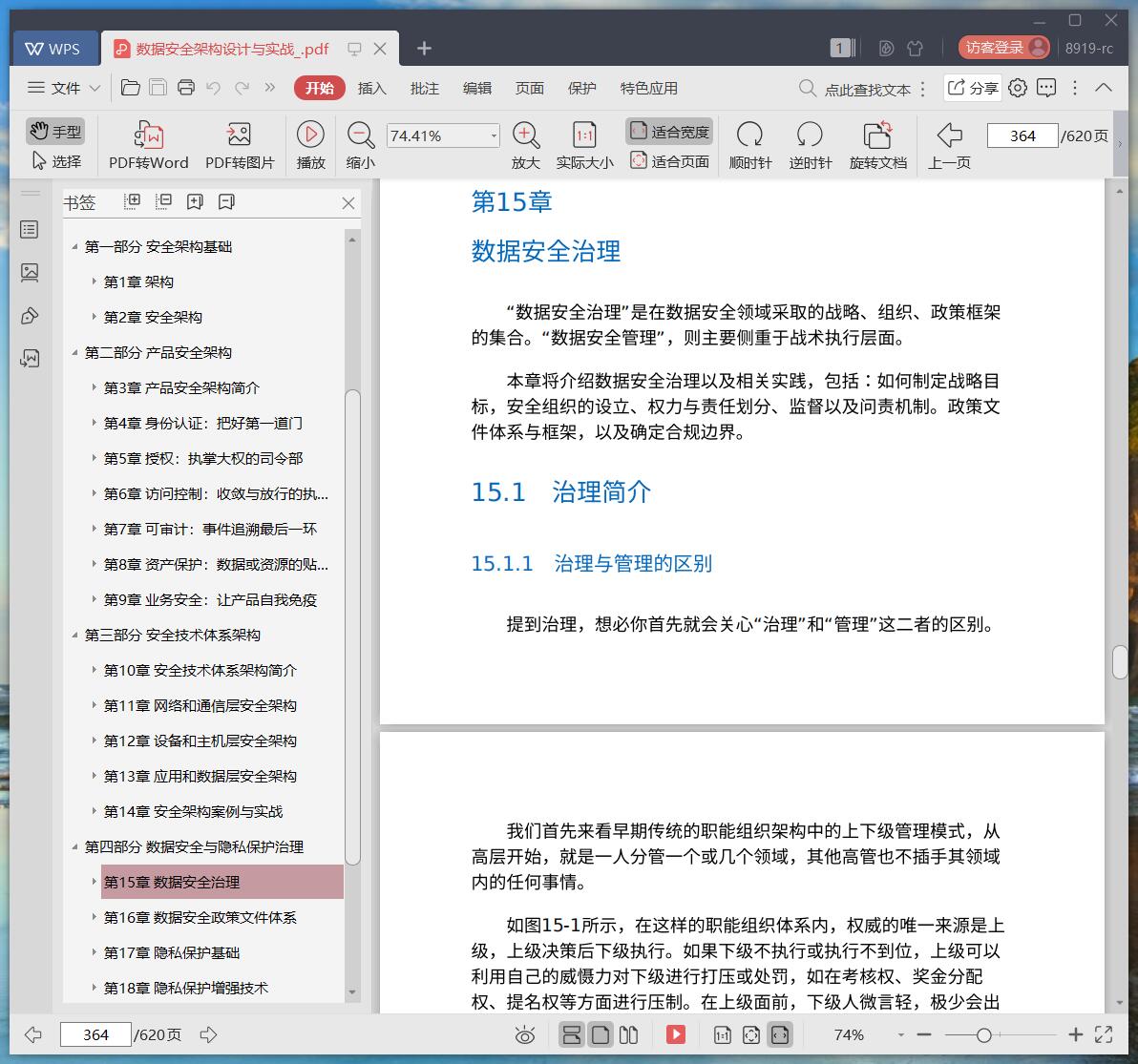Click the 访客登录 login button
Image resolution: width=1138 pixels, height=1064 pixels.
coord(1003,48)
